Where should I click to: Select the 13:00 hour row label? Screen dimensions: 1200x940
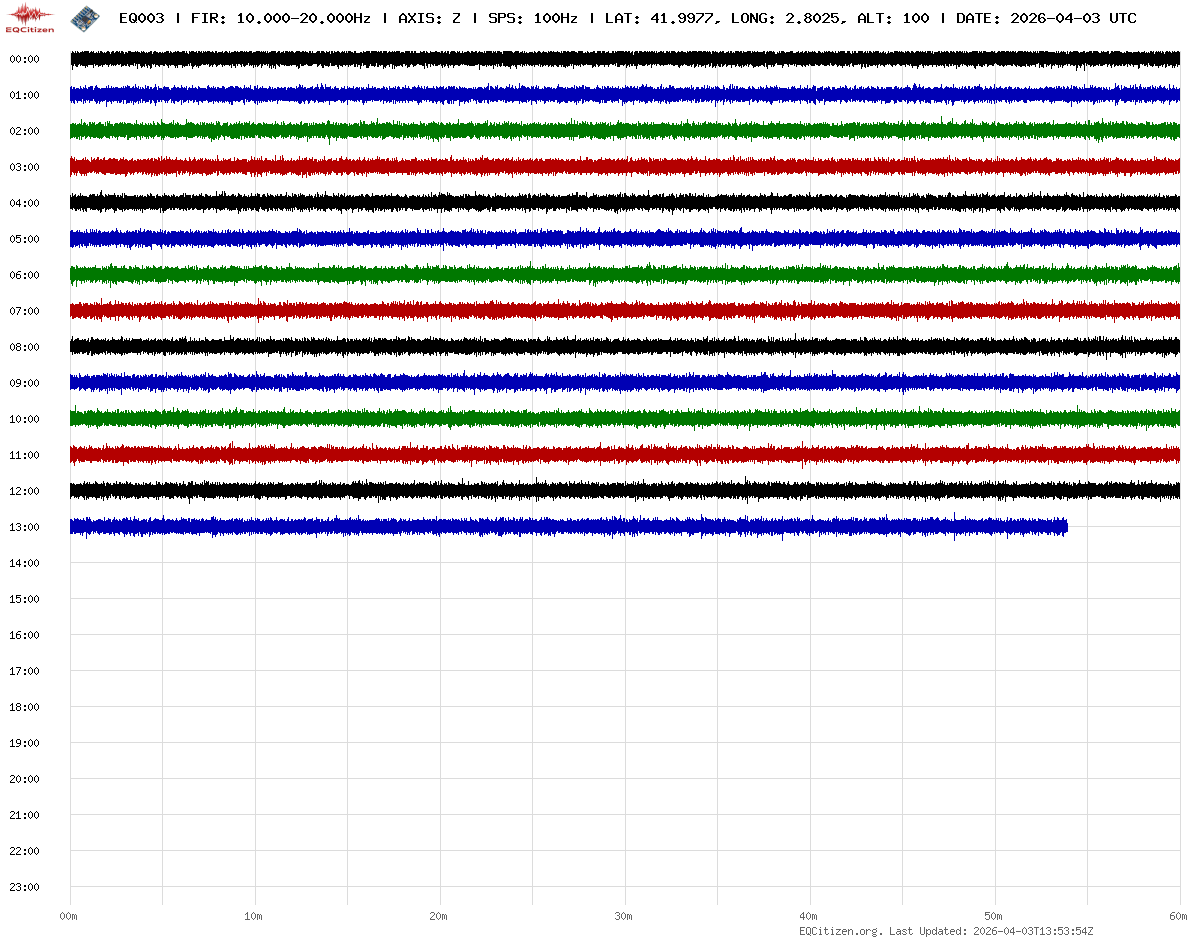[24, 527]
